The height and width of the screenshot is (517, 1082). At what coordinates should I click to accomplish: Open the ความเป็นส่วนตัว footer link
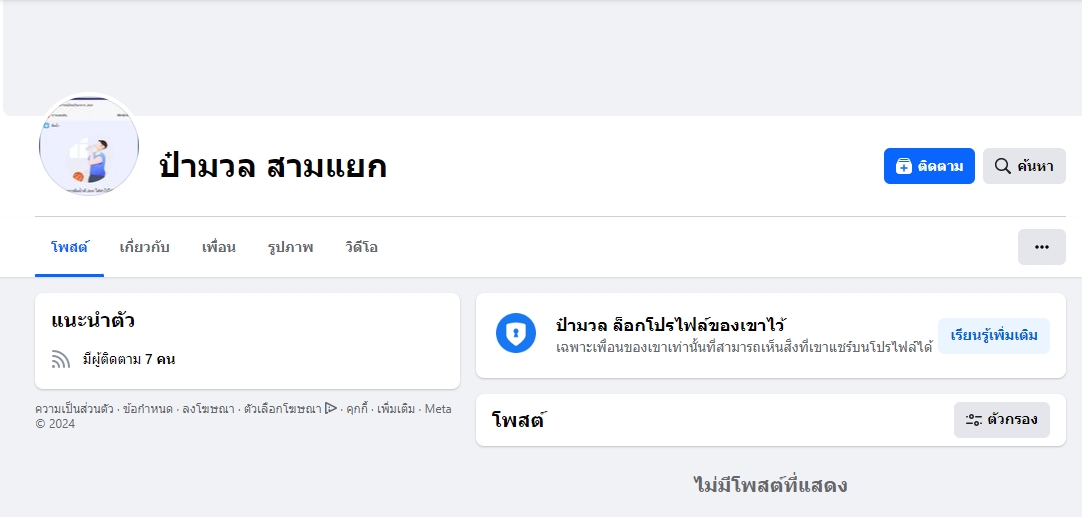point(74,409)
